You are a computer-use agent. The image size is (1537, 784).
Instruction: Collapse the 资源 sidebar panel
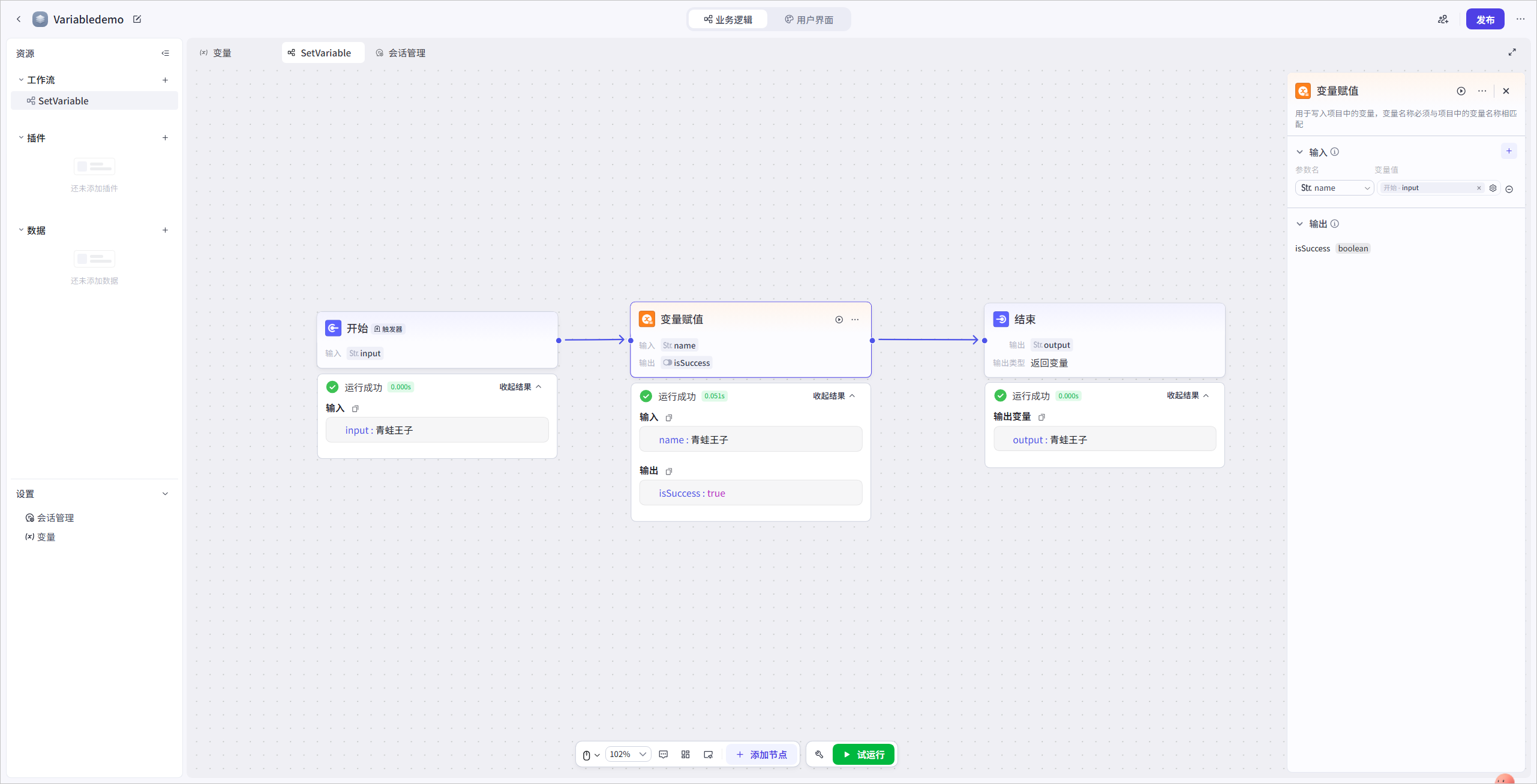[165, 53]
